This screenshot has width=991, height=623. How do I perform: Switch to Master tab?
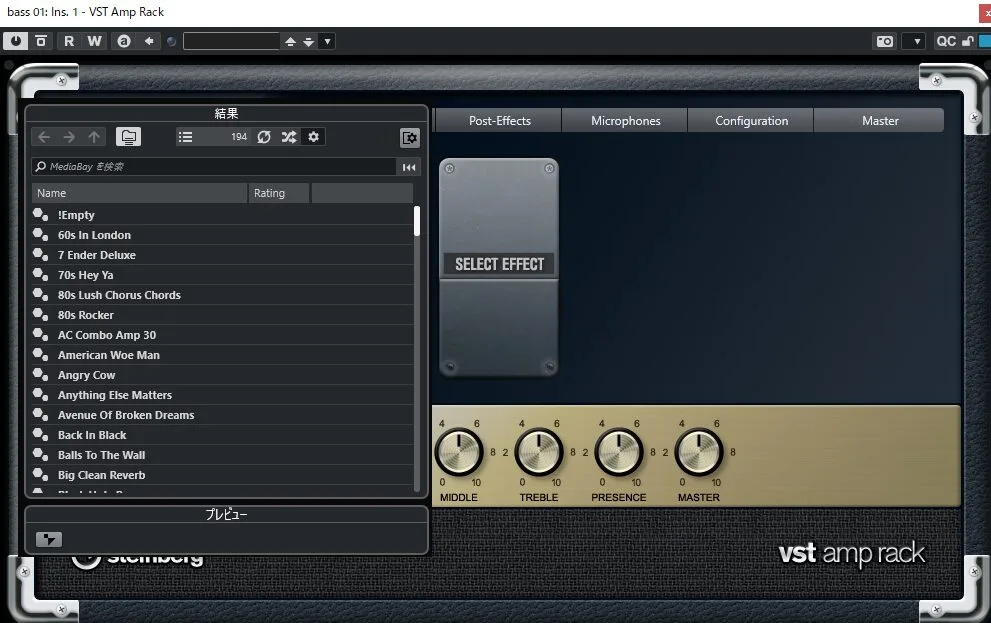coord(879,121)
